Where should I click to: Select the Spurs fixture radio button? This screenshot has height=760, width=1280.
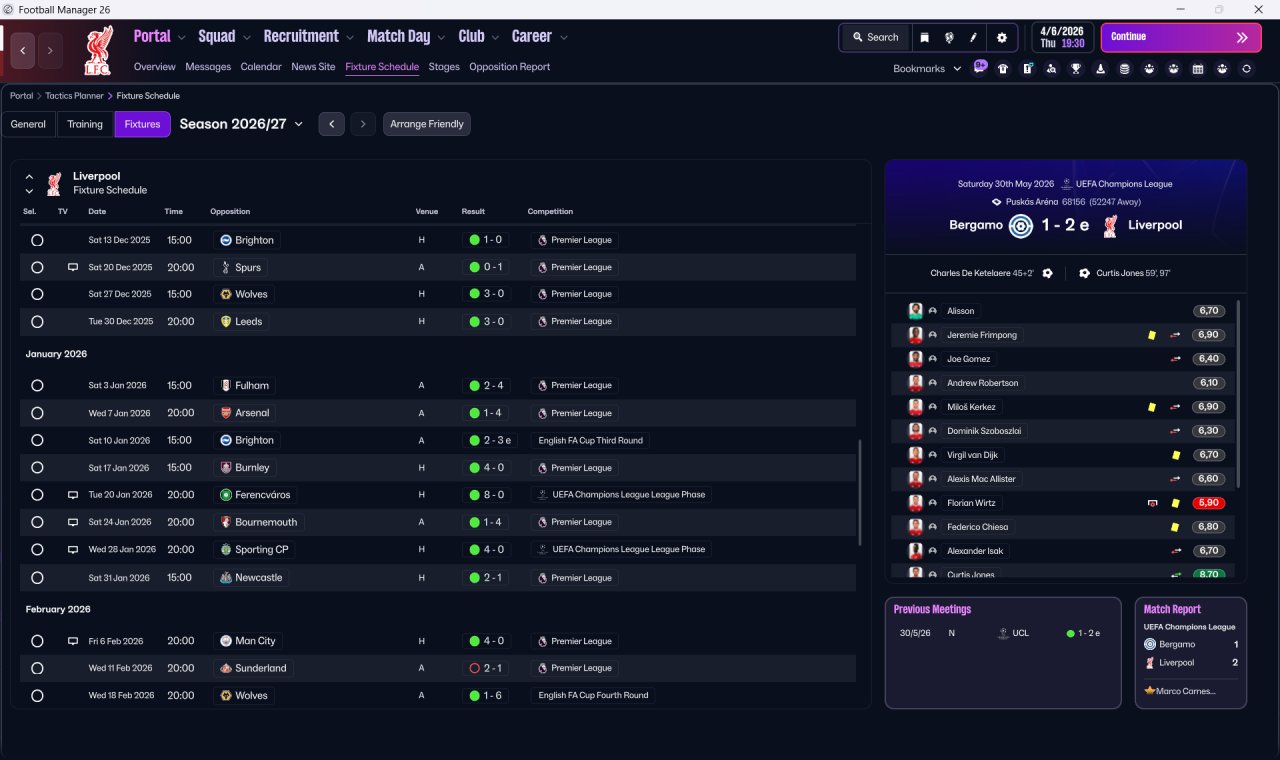point(37,267)
